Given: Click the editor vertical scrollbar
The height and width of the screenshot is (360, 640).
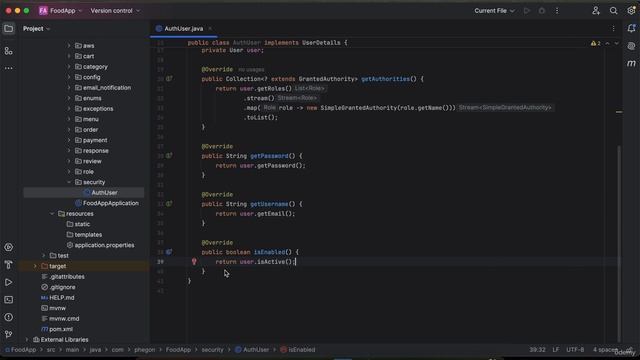Looking at the screenshot, I should [619, 243].
